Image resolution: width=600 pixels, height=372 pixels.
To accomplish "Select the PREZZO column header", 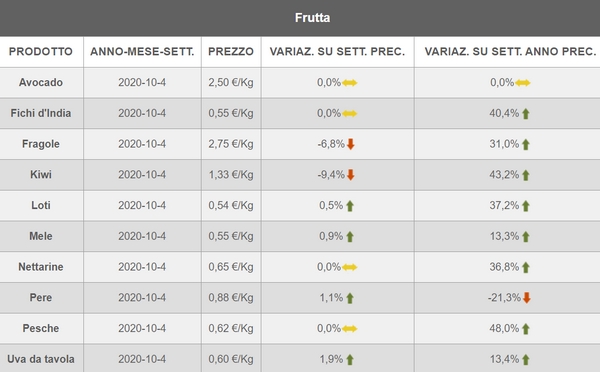I will pos(231,52).
